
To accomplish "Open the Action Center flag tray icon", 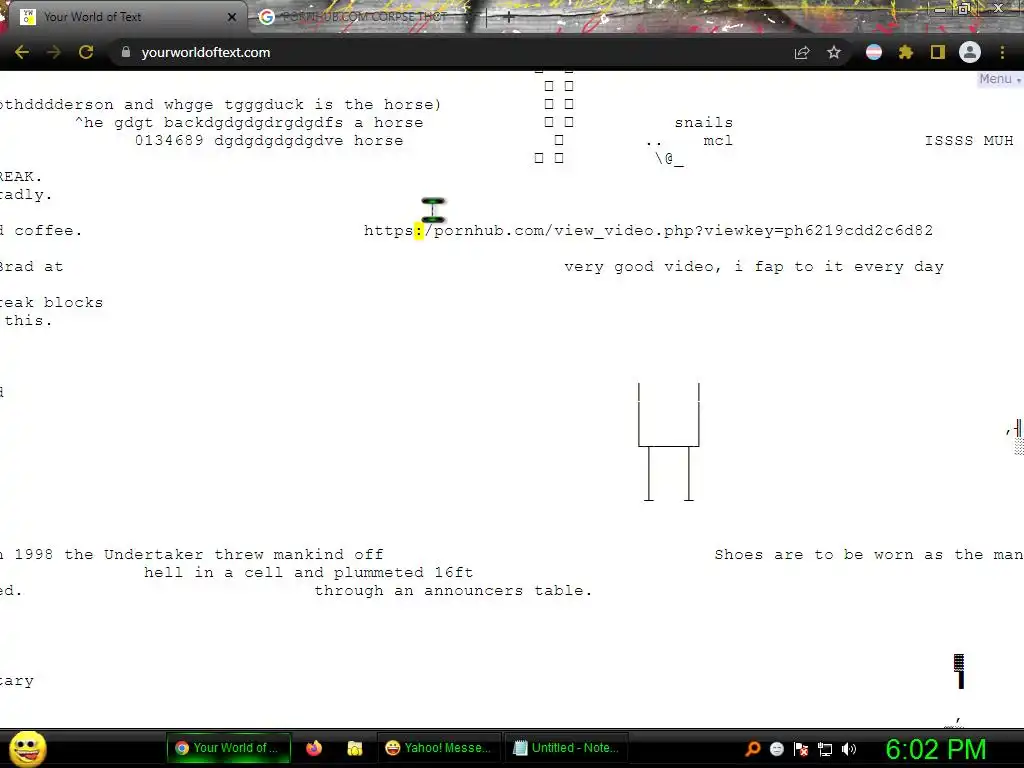I will (801, 749).
